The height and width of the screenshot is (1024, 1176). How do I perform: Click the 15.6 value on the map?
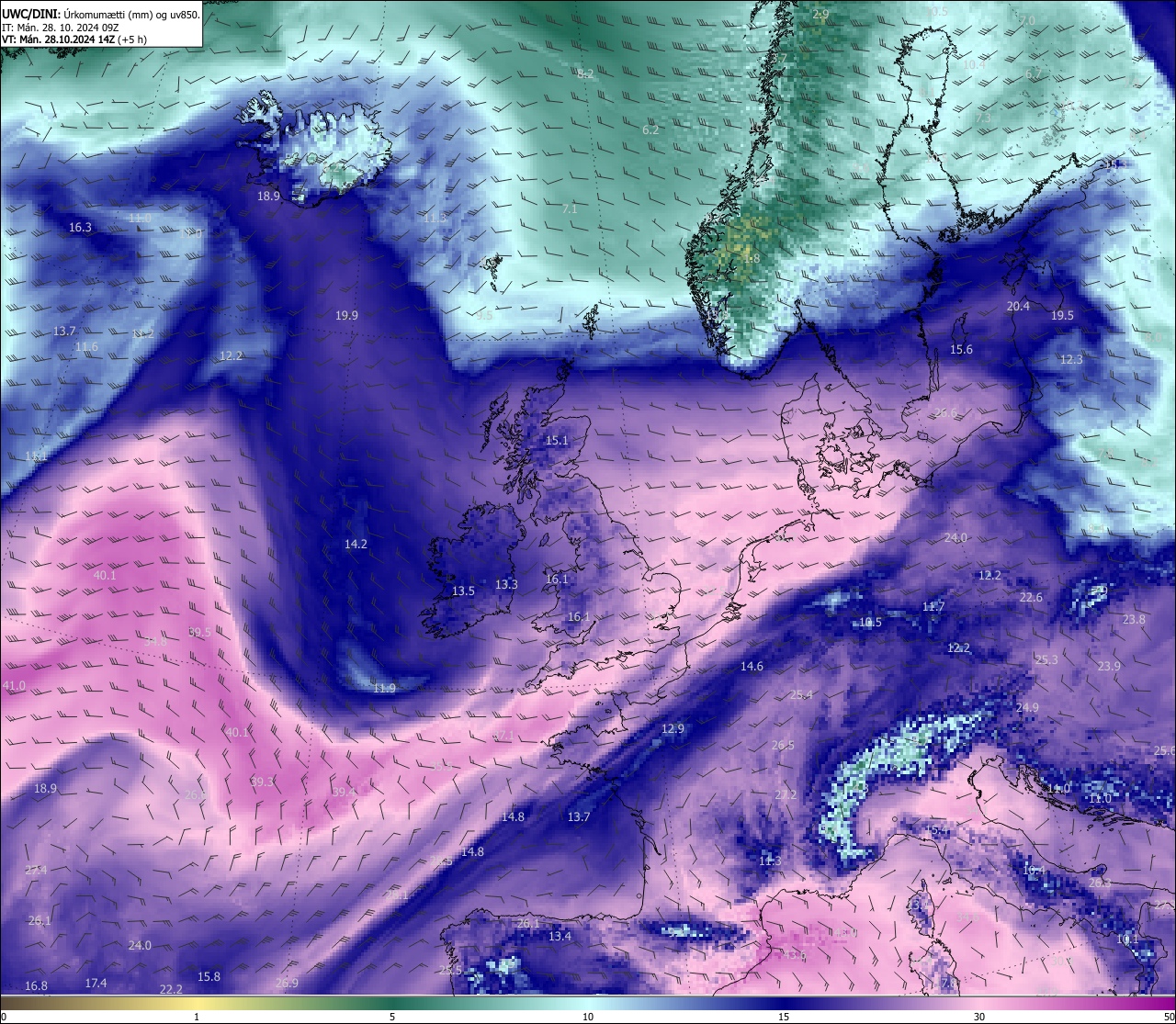[x=961, y=349]
